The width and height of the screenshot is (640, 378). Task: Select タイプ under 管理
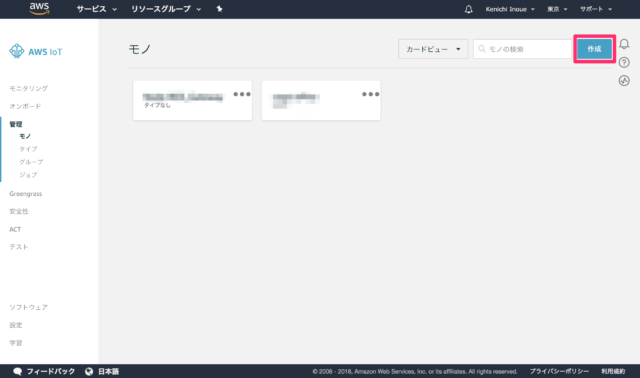click(28, 149)
